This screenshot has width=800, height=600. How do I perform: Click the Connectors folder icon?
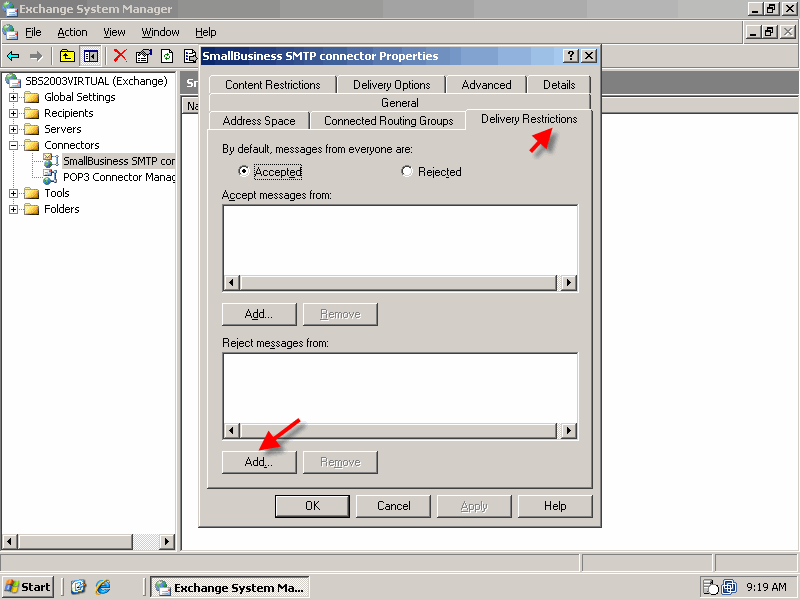pos(32,145)
